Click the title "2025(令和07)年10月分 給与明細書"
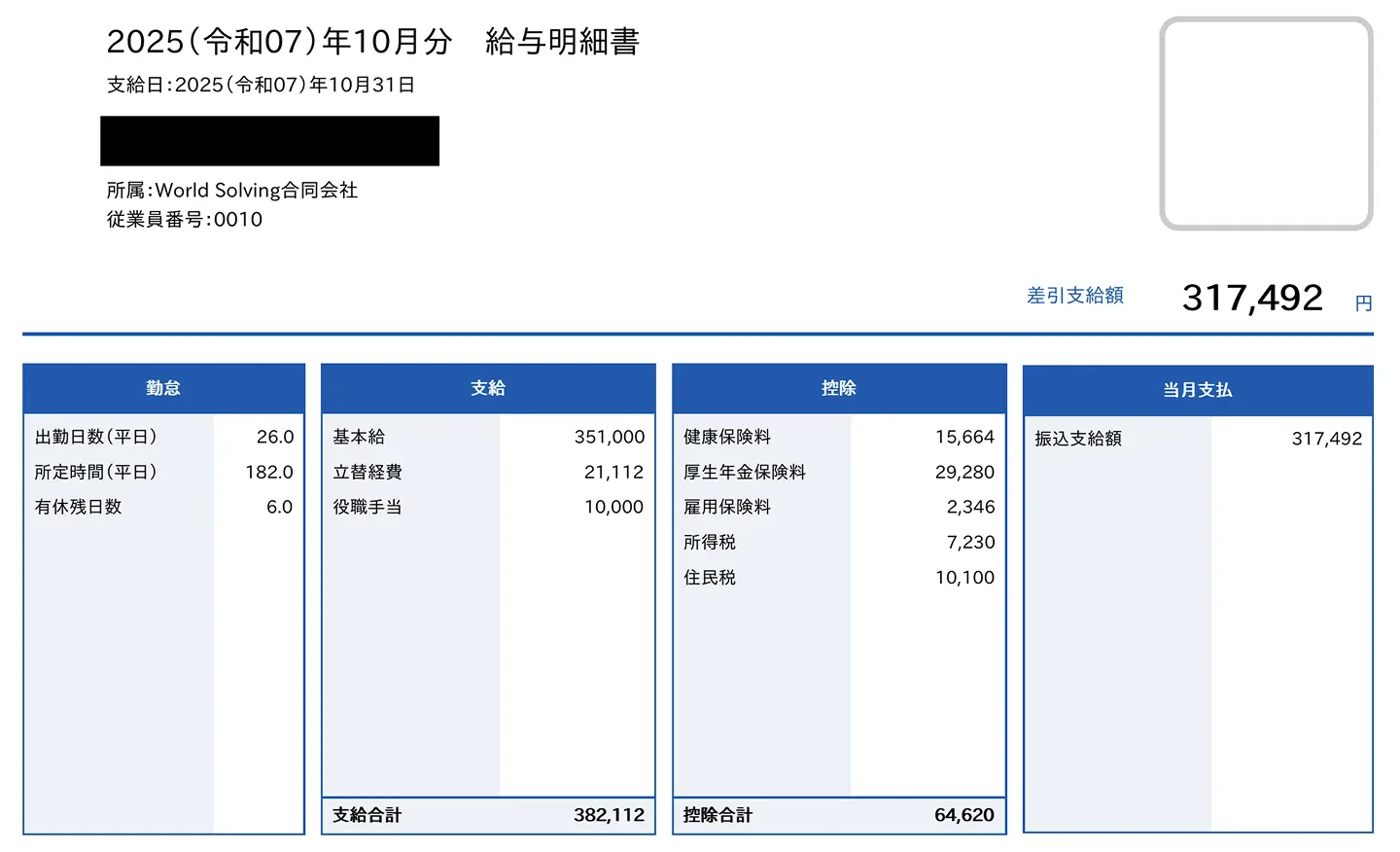 [373, 42]
